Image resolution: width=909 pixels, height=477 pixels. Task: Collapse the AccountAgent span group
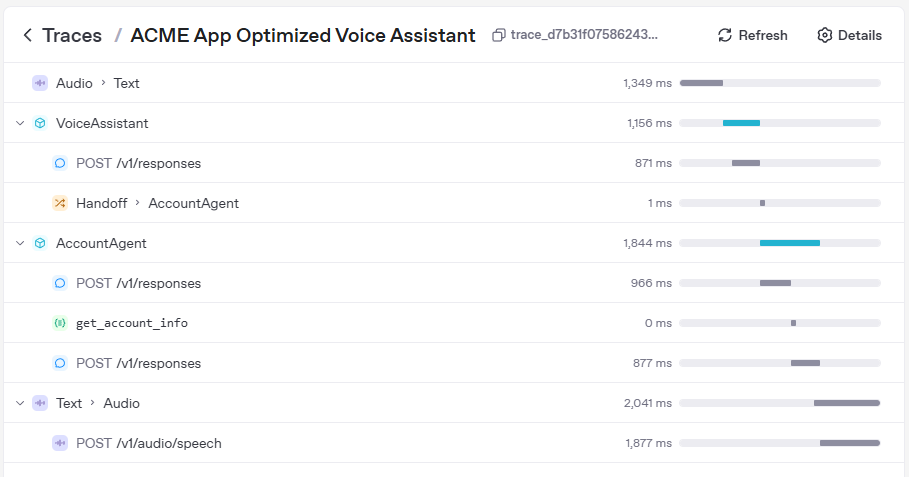pos(20,243)
